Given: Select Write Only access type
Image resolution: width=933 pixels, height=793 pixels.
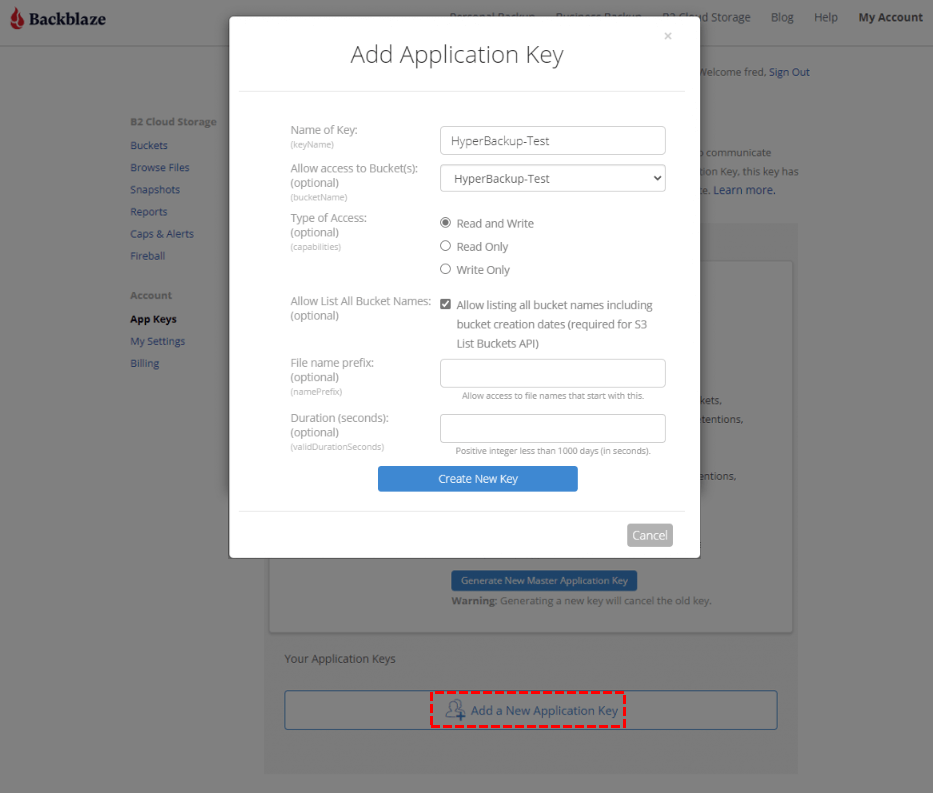Looking at the screenshot, I should (x=446, y=269).
